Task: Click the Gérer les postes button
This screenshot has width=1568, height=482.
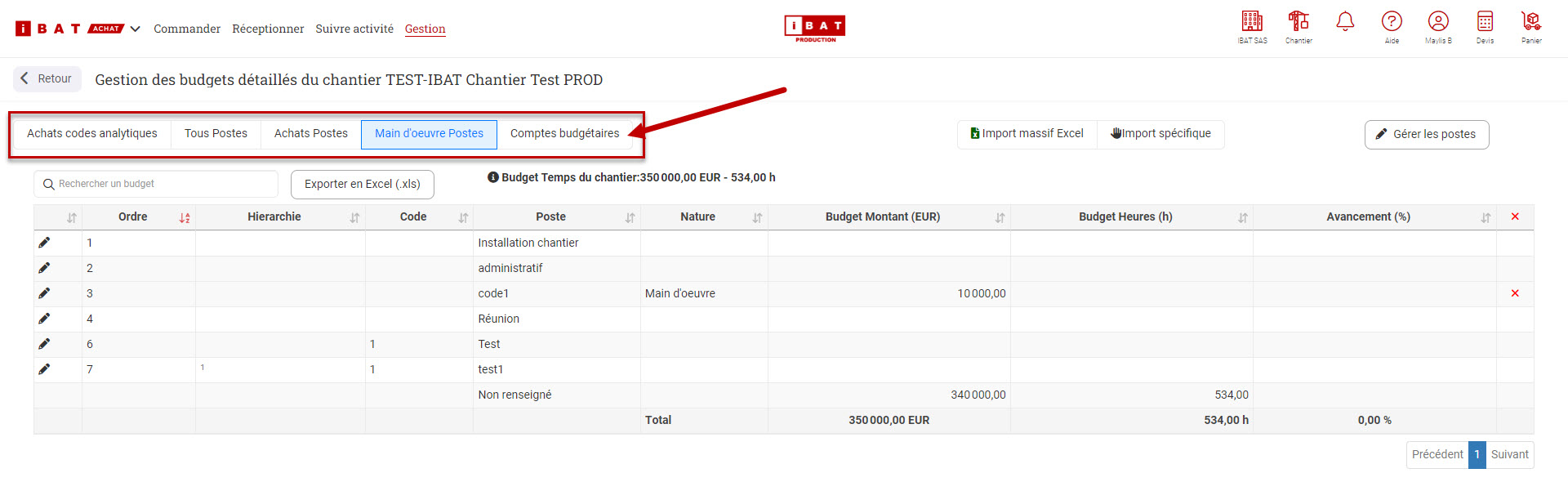Action: [1426, 134]
